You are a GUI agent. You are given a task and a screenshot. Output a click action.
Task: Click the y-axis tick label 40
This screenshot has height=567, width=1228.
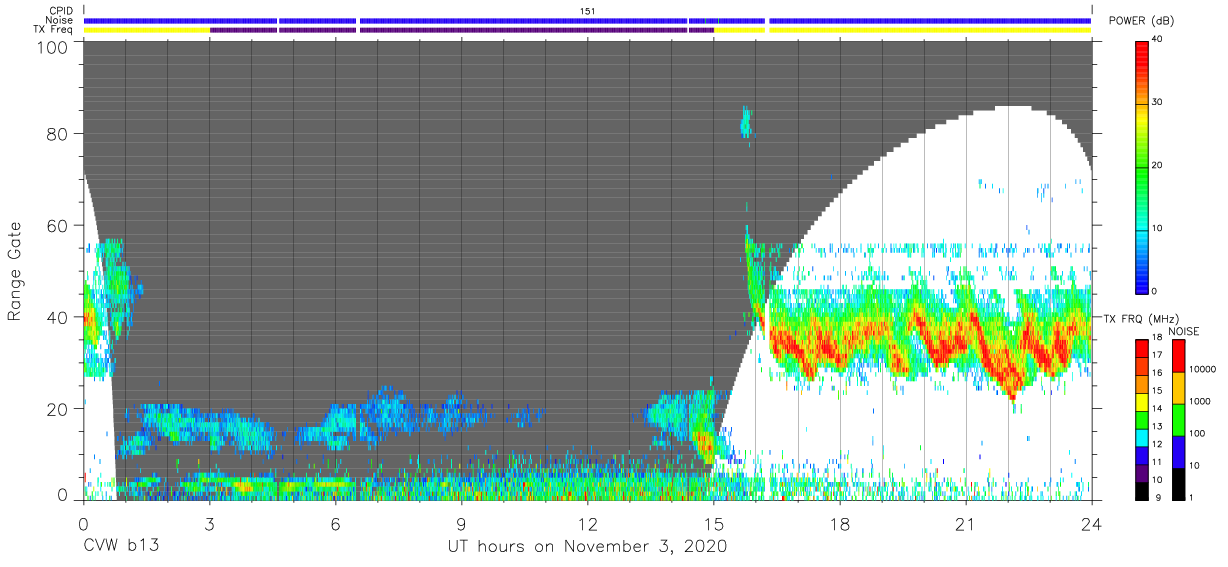tap(58, 317)
